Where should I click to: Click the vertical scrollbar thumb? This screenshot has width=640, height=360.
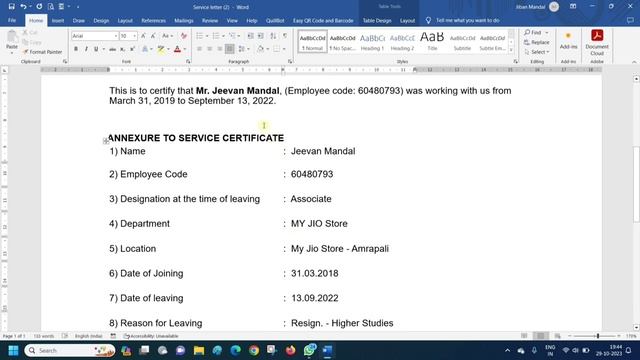[636, 184]
